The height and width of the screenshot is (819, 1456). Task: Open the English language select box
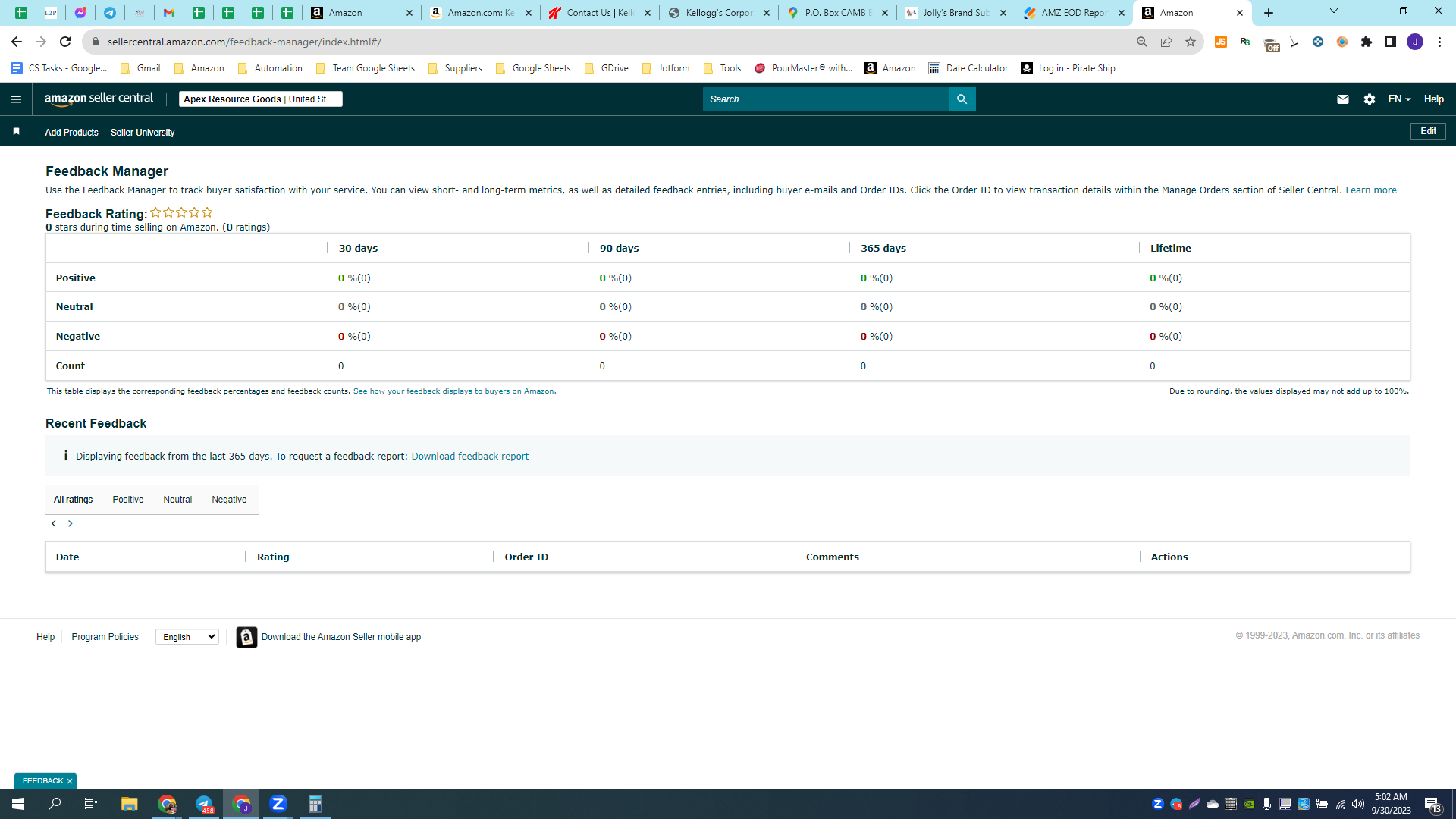pos(187,637)
